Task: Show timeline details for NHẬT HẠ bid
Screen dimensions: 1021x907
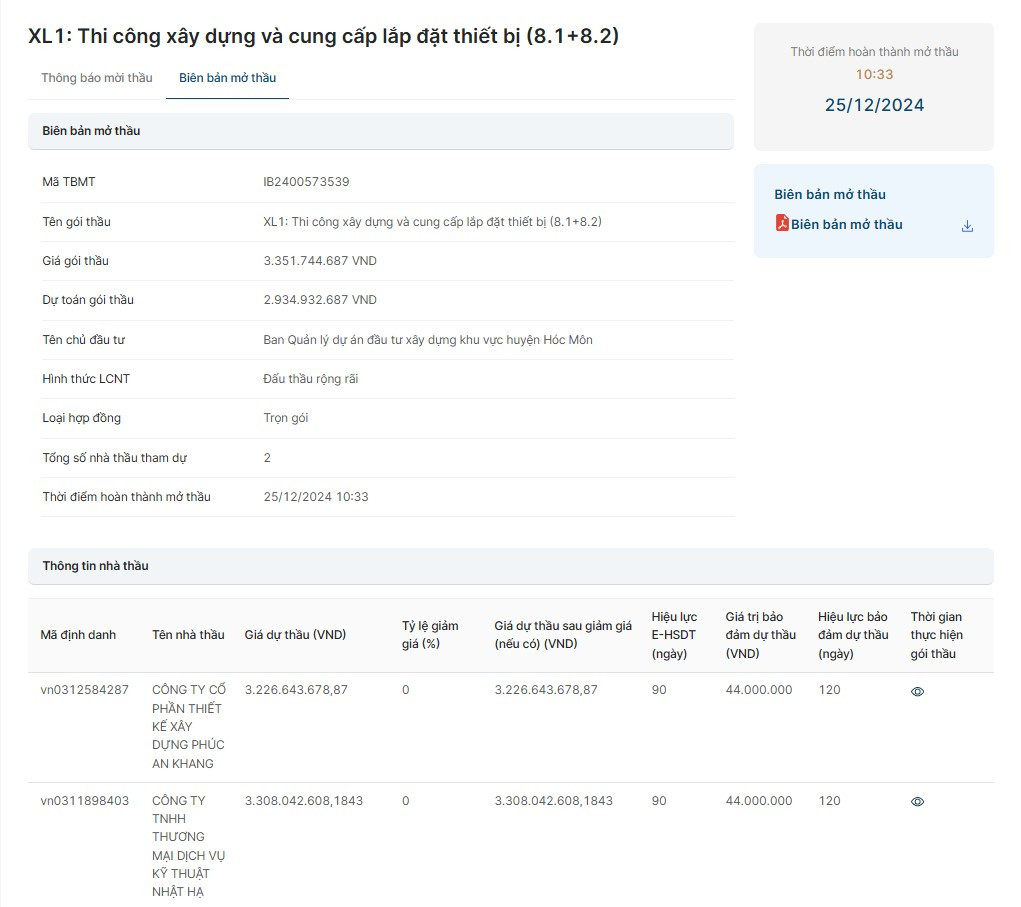Action: coord(917,801)
